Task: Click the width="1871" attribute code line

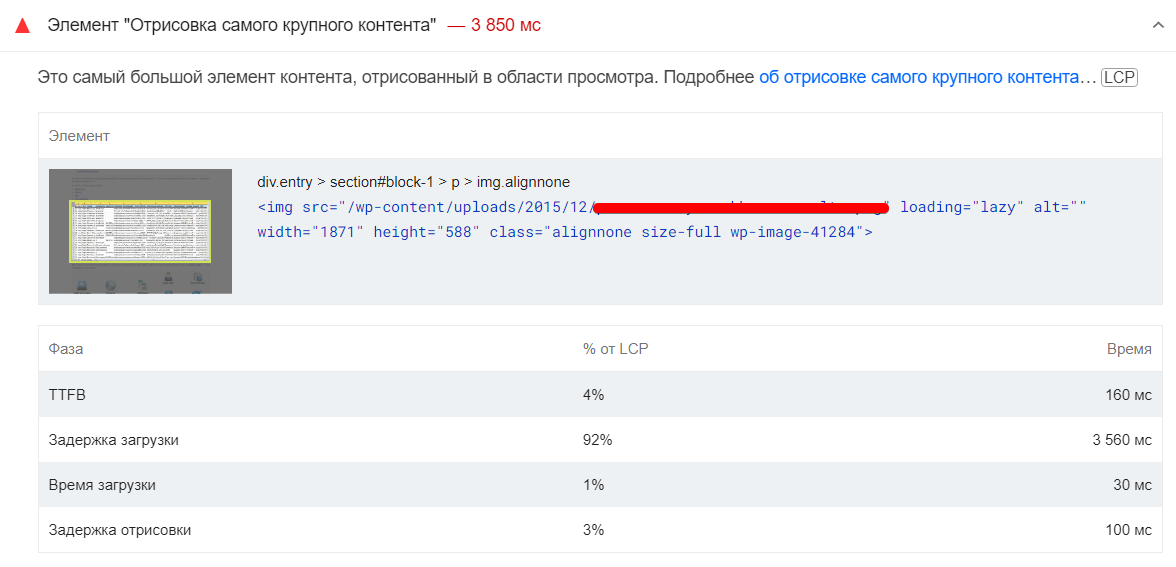Action: tap(565, 232)
